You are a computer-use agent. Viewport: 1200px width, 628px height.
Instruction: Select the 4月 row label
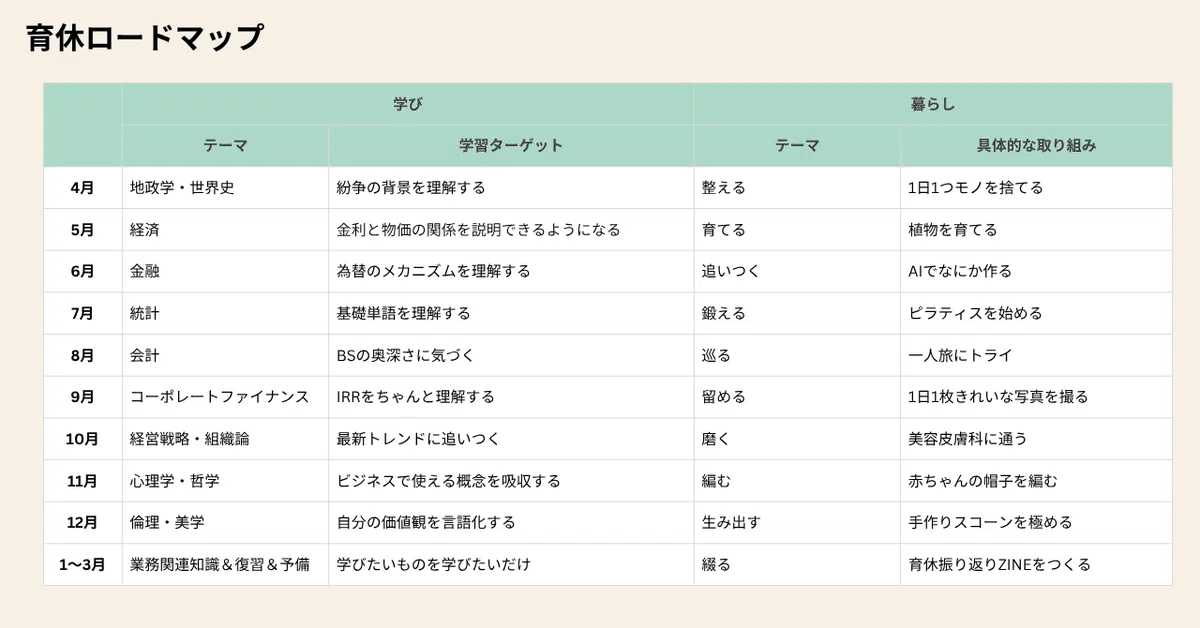coord(83,188)
